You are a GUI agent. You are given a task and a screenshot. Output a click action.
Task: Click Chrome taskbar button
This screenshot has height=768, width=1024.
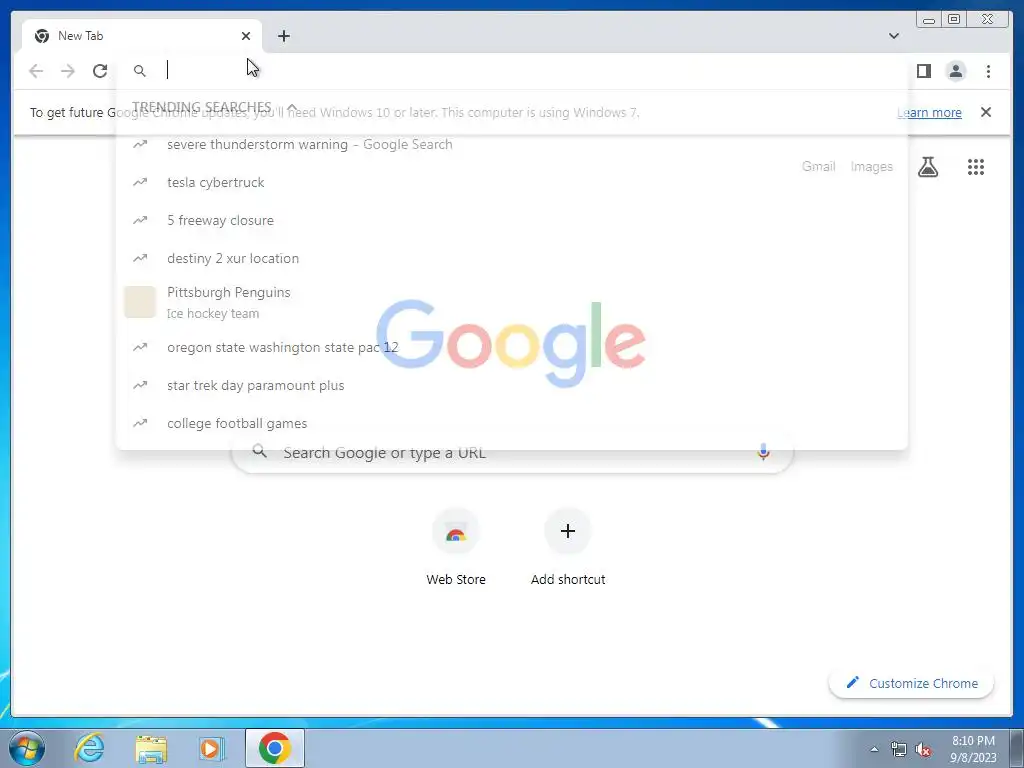pos(275,748)
